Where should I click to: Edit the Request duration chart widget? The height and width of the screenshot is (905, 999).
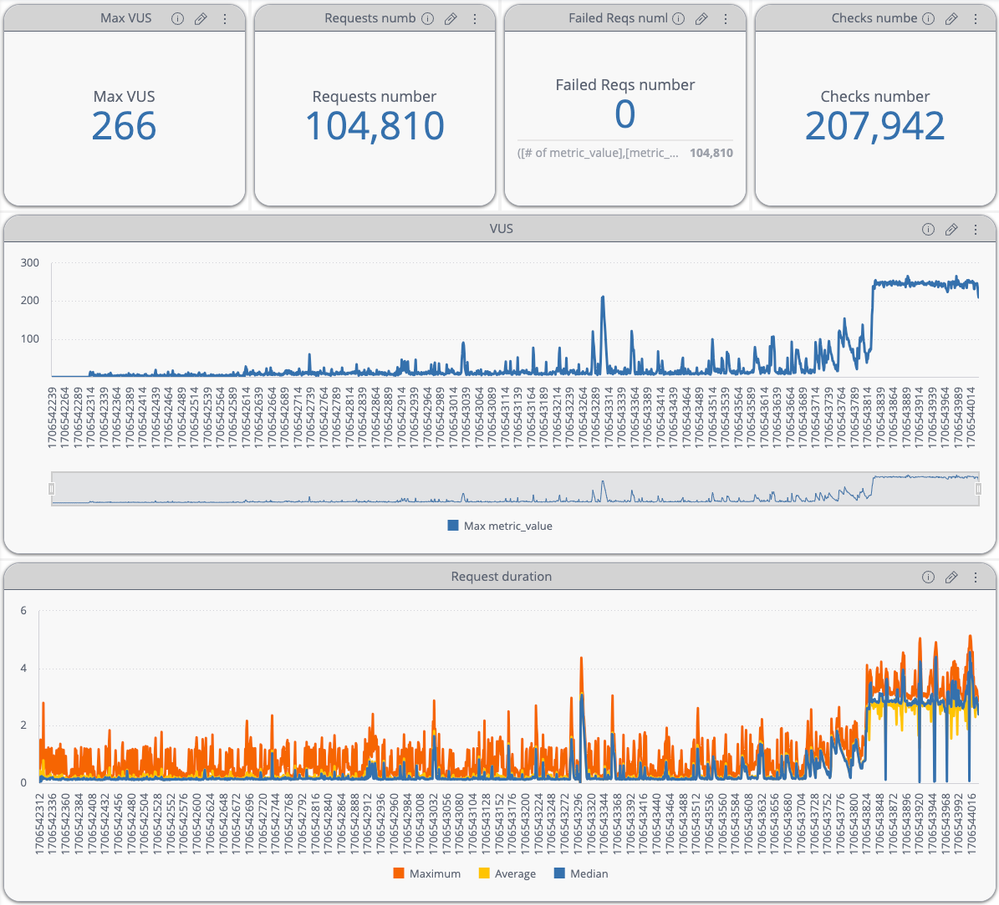951,577
